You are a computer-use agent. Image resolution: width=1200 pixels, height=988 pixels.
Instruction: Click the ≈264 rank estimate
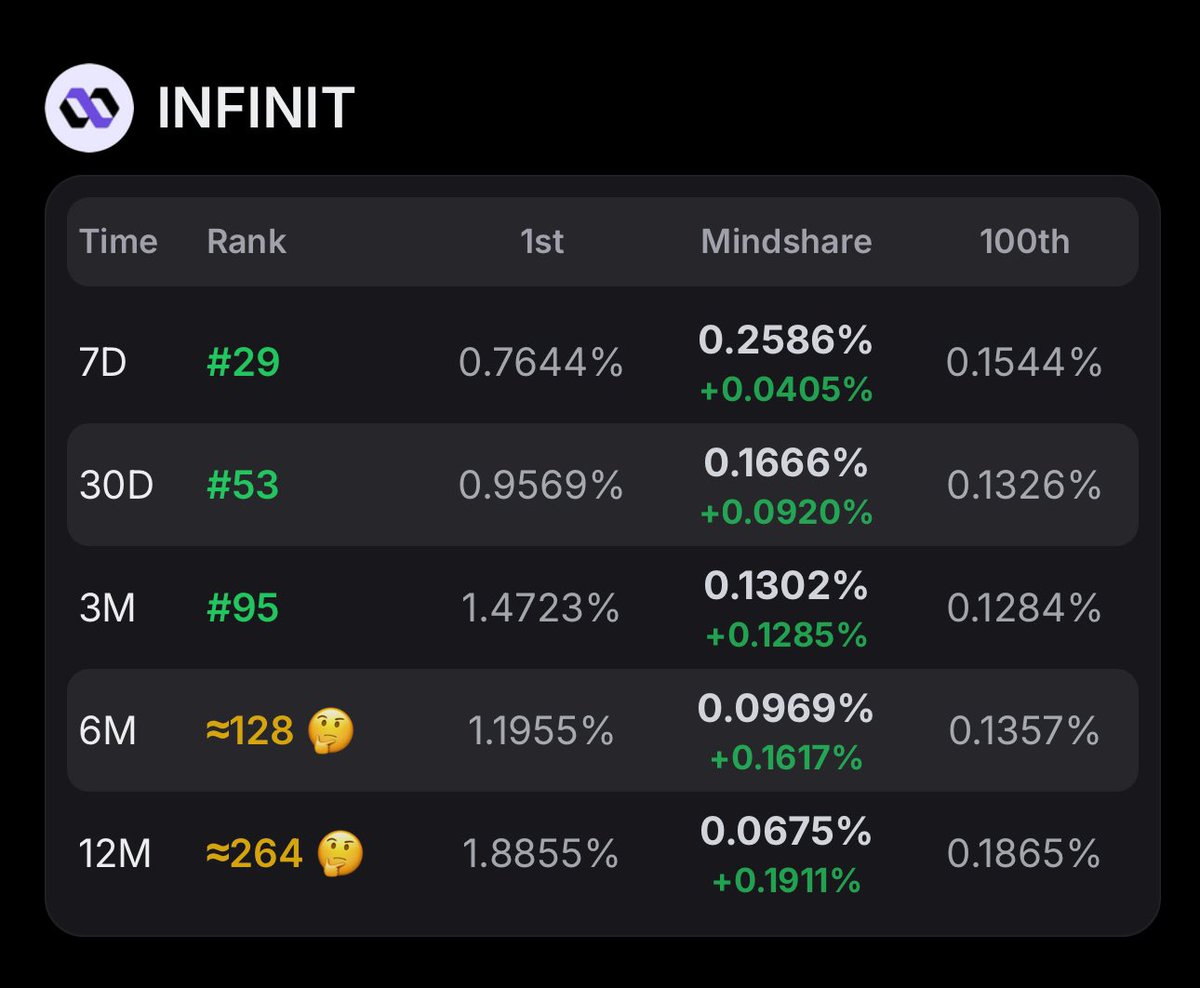[x=254, y=854]
